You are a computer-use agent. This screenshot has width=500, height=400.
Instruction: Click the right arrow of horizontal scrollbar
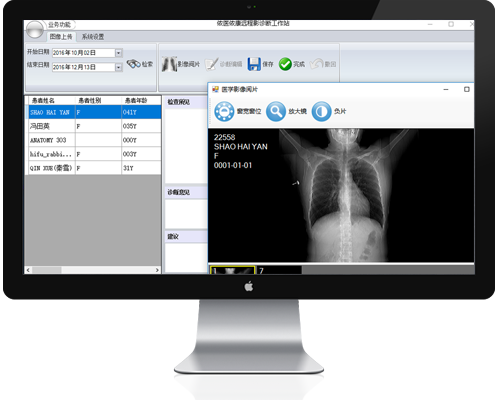pos(157,270)
